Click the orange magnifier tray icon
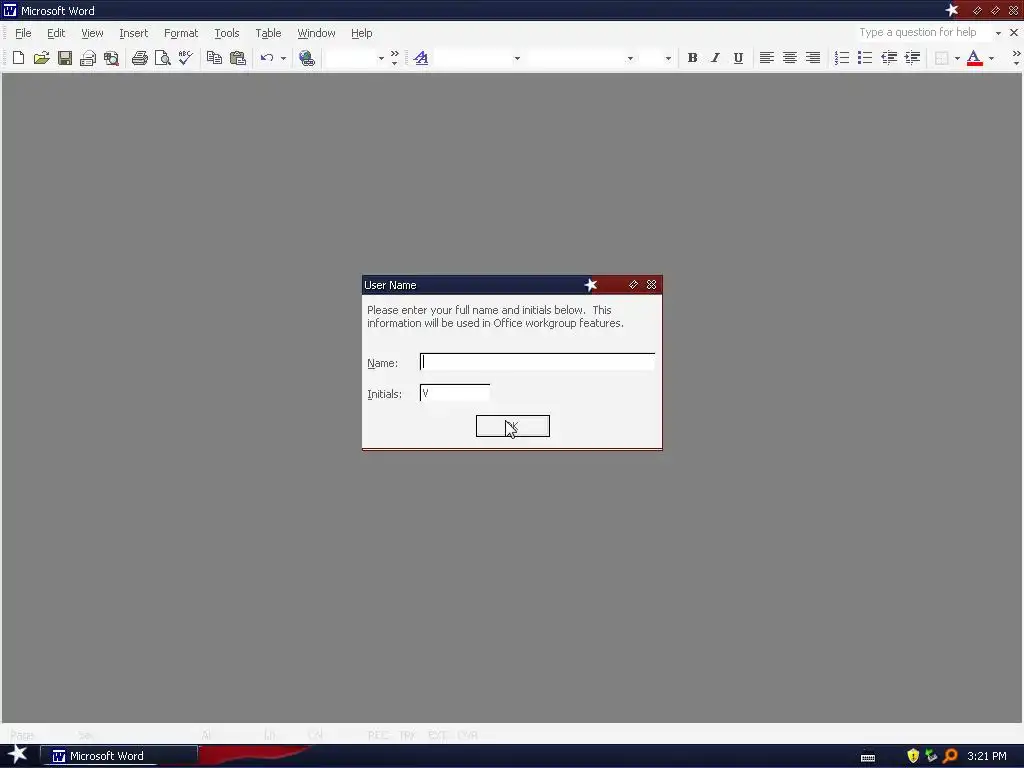 pos(950,756)
